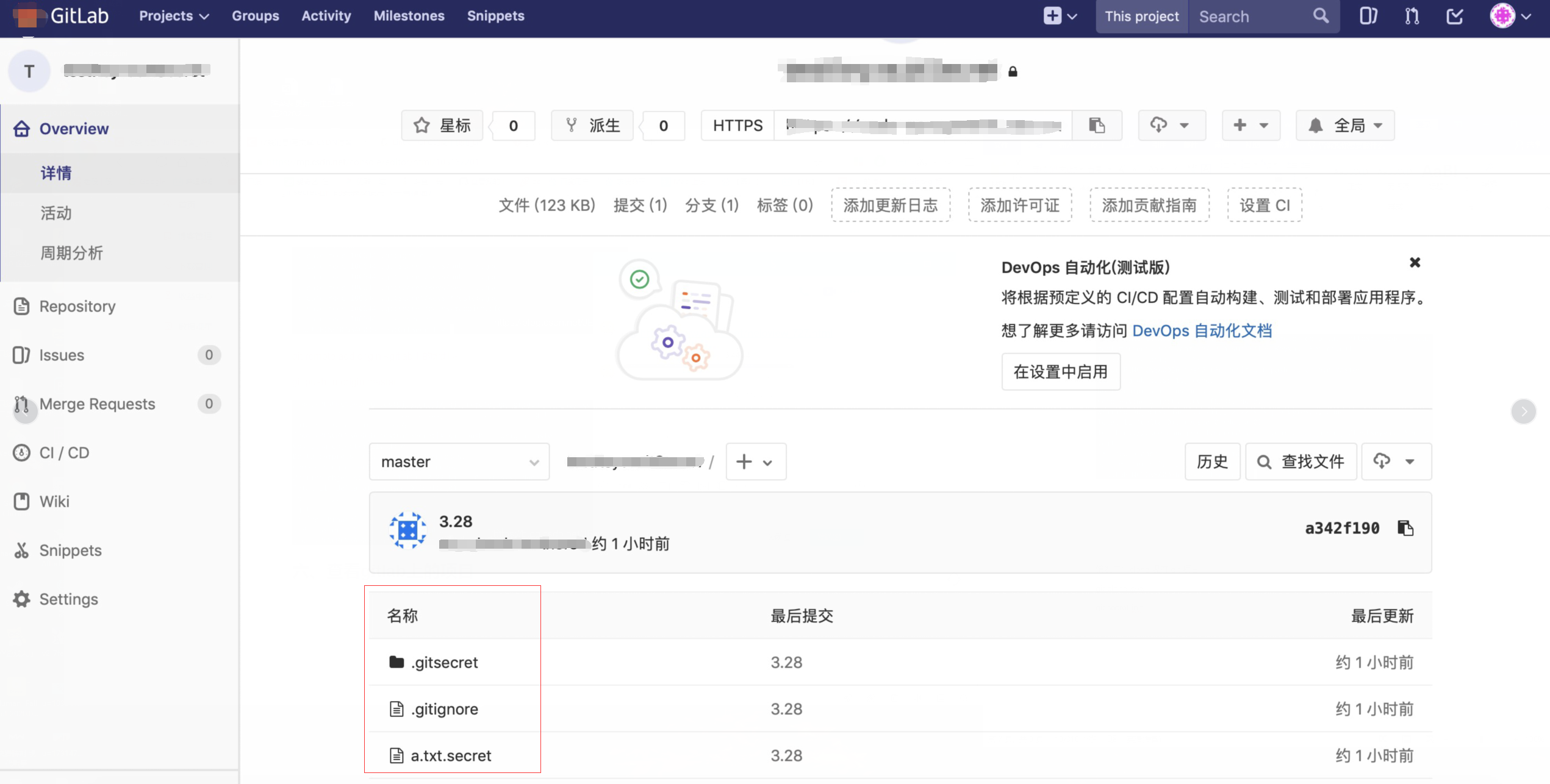The width and height of the screenshot is (1550, 784).
Task: Click the 在设置中启用 button
Action: click(x=1061, y=371)
